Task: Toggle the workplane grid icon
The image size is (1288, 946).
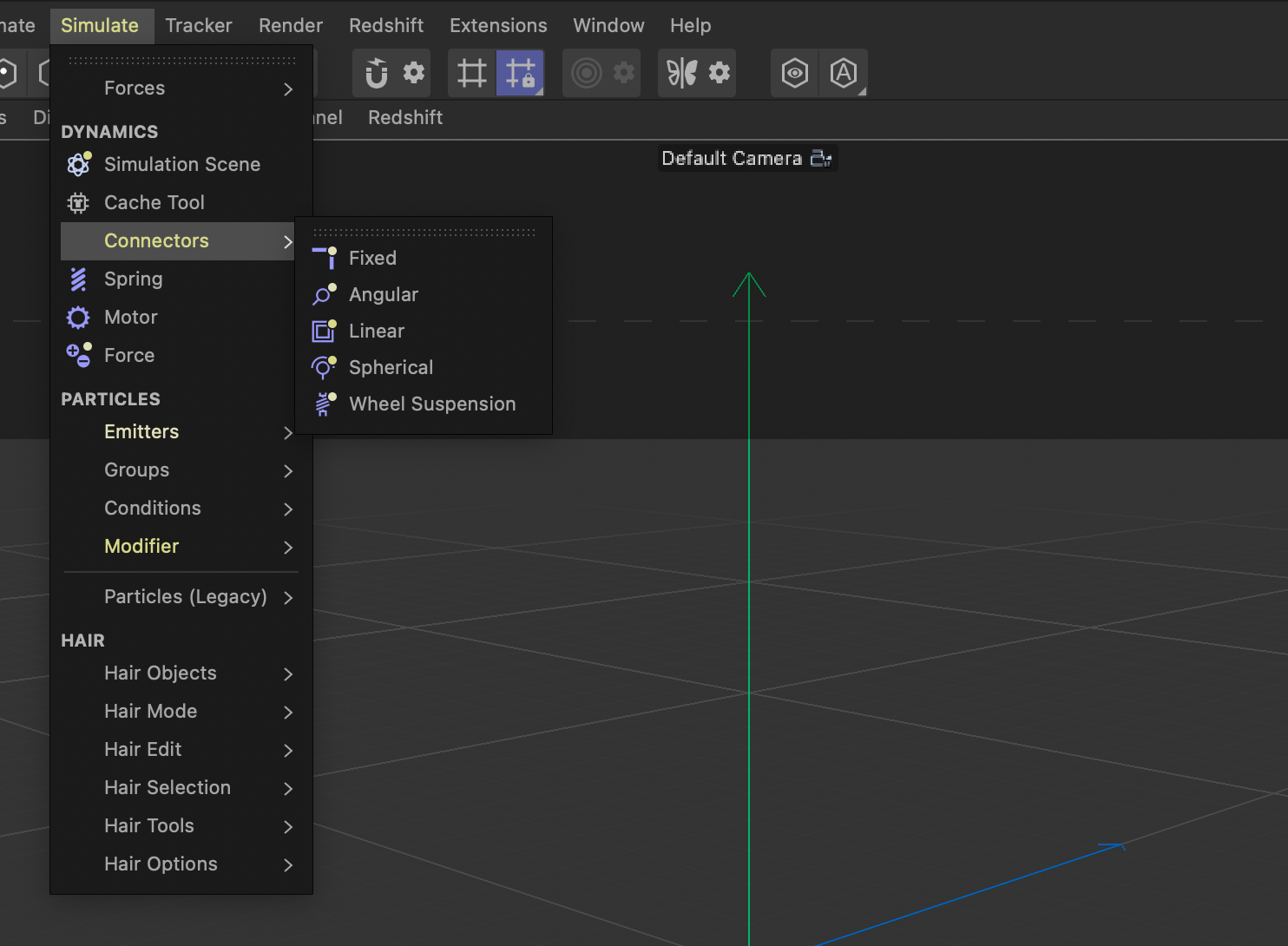Action: [471, 73]
